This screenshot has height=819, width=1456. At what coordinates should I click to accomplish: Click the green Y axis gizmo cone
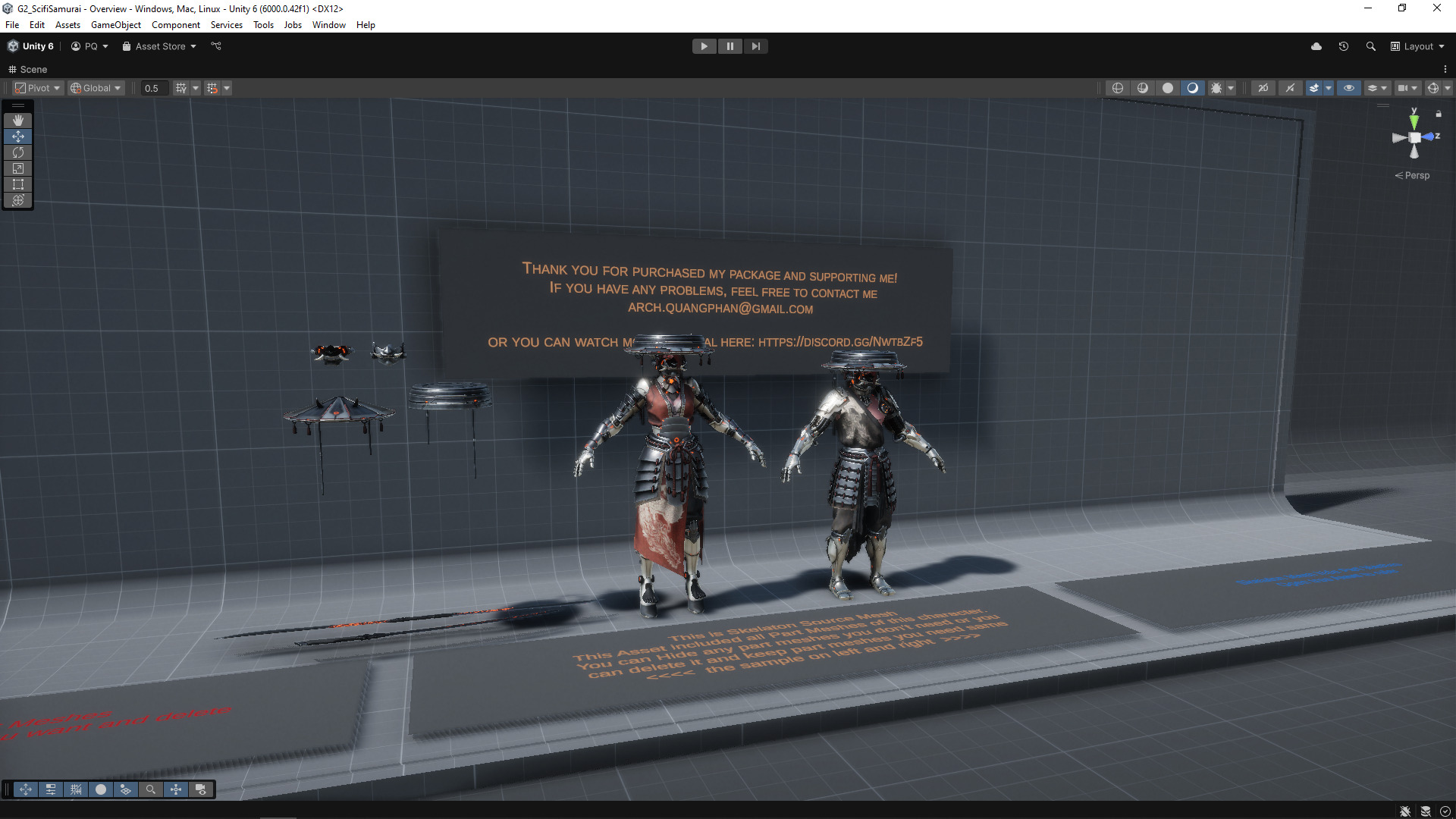coord(1414,120)
